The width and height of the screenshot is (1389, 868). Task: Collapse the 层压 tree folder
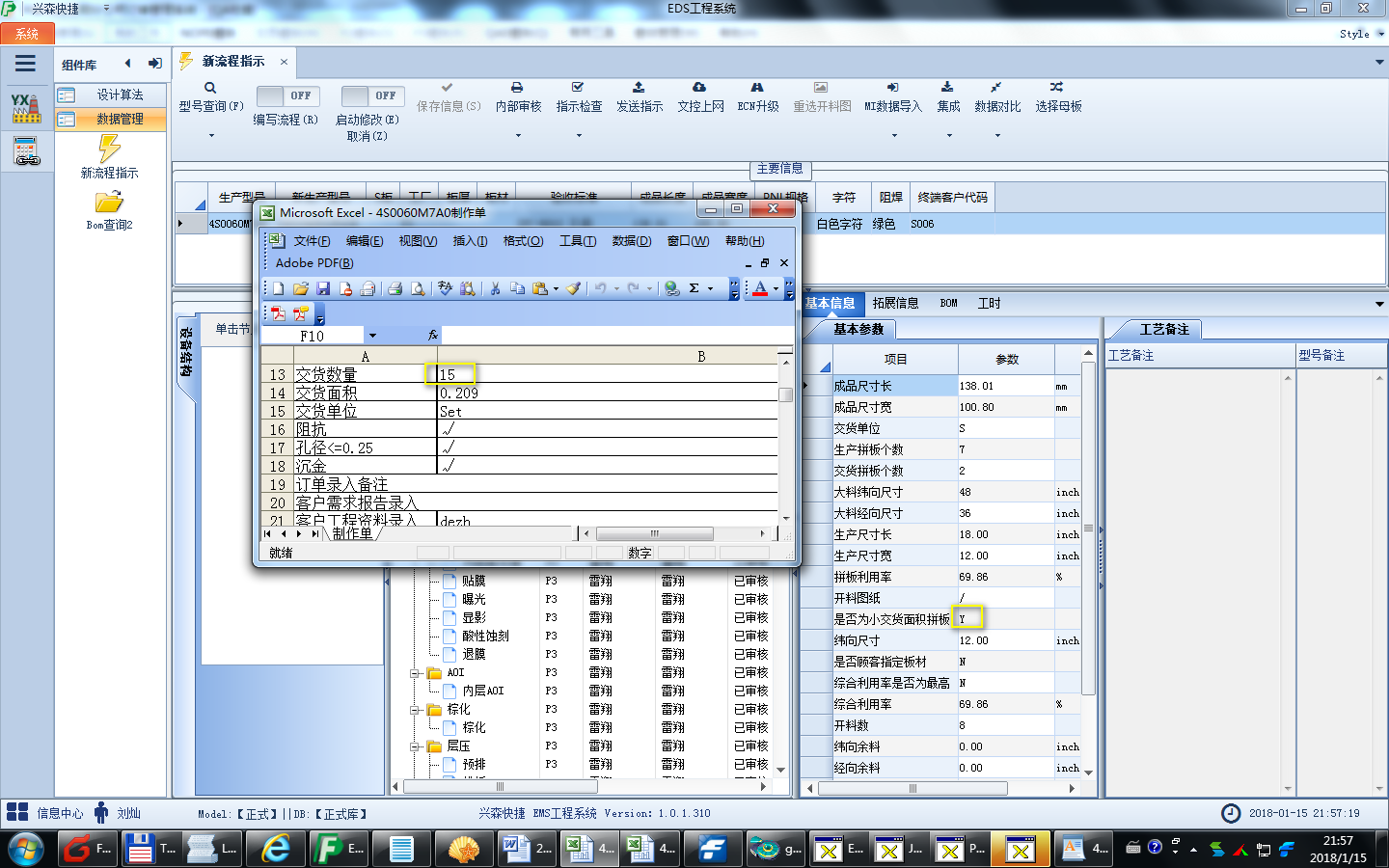[x=415, y=746]
